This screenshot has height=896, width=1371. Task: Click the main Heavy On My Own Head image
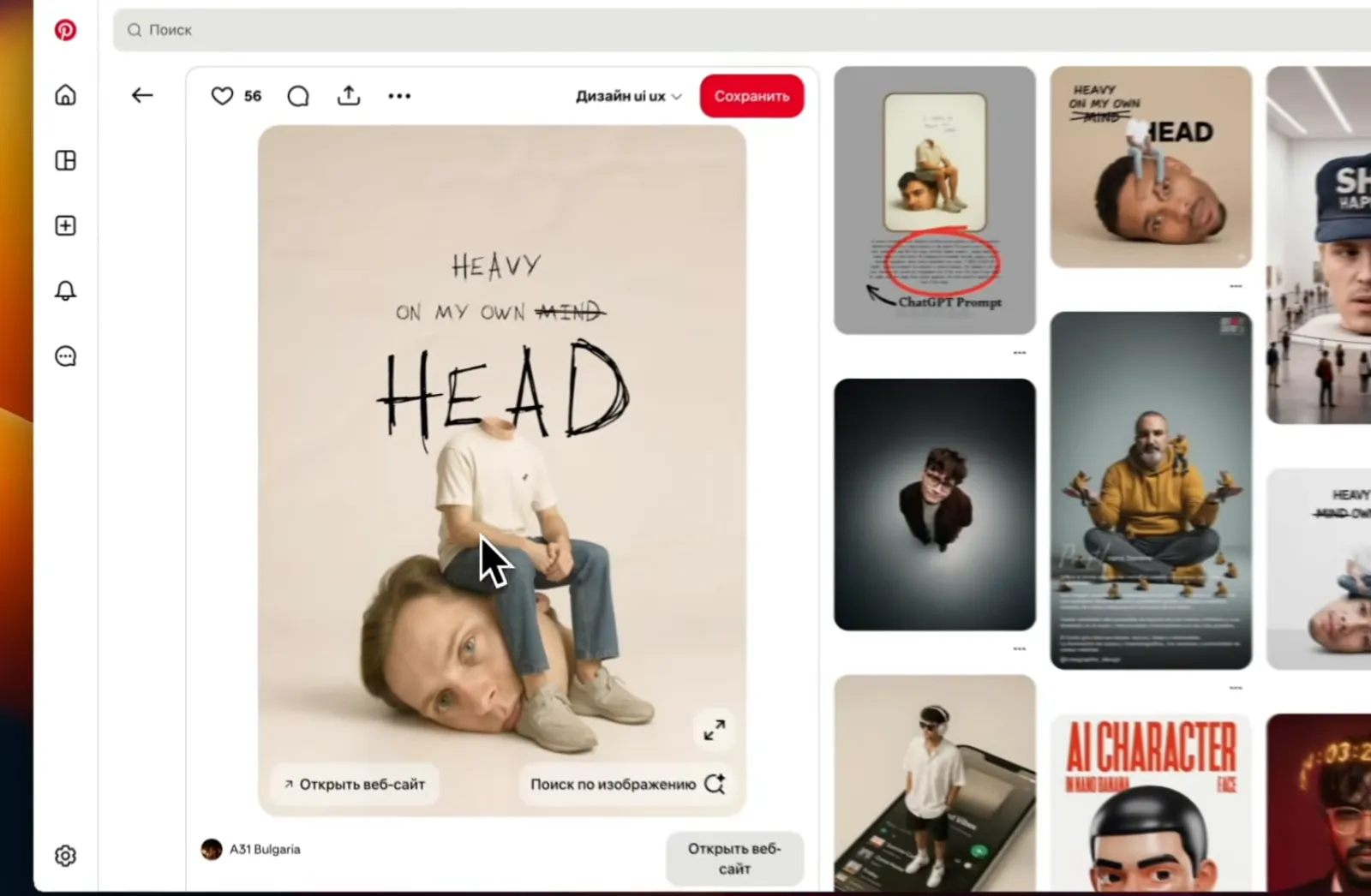click(501, 470)
